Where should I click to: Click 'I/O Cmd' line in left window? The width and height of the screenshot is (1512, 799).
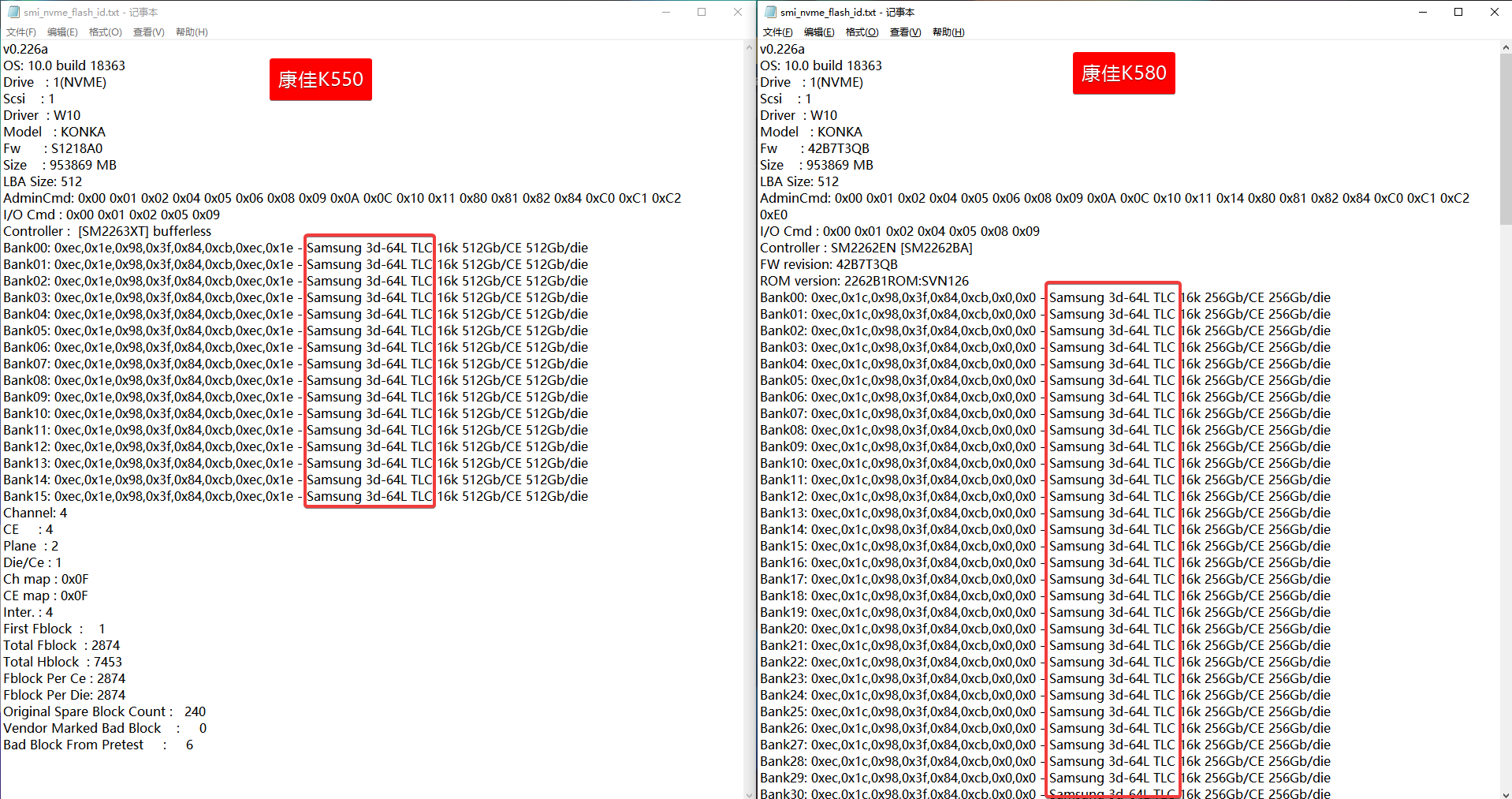(112, 215)
